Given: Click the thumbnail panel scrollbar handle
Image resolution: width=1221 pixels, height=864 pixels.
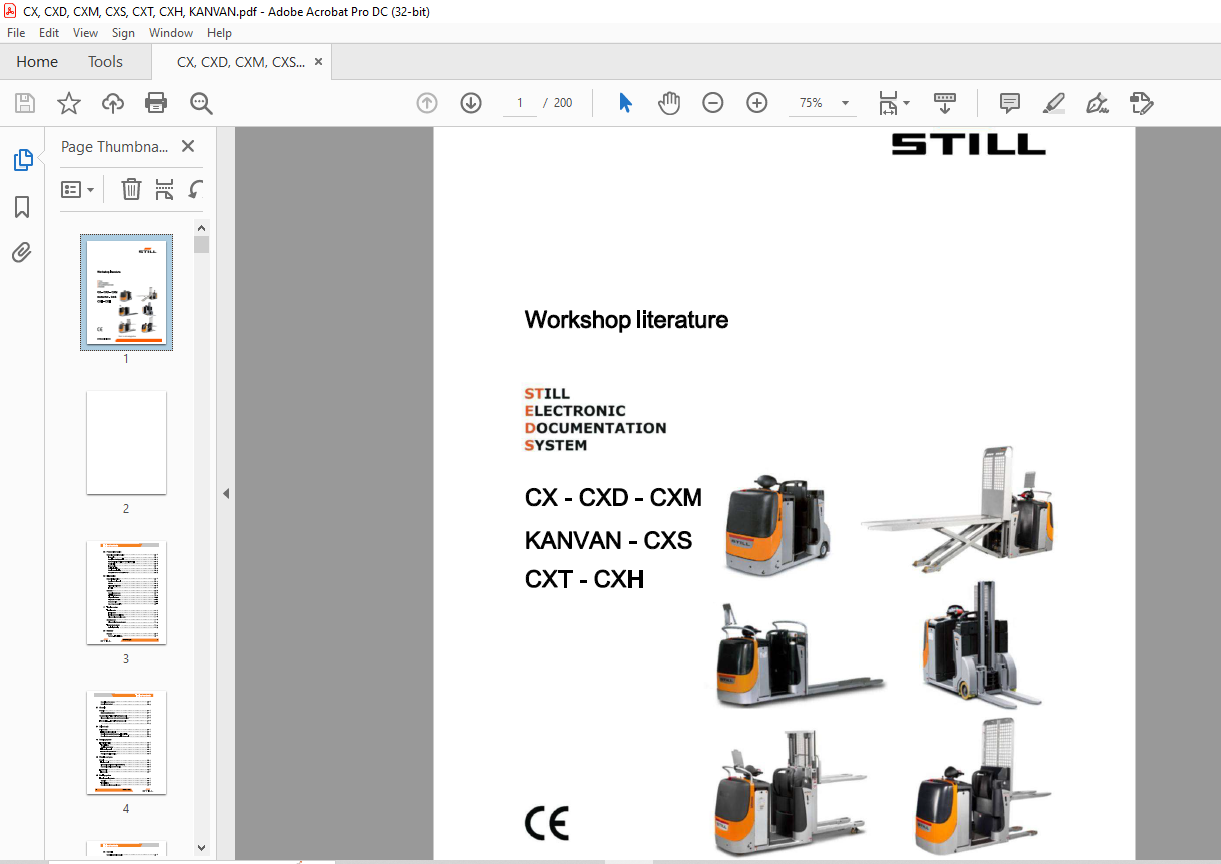Looking at the screenshot, I should pyautogui.click(x=202, y=245).
